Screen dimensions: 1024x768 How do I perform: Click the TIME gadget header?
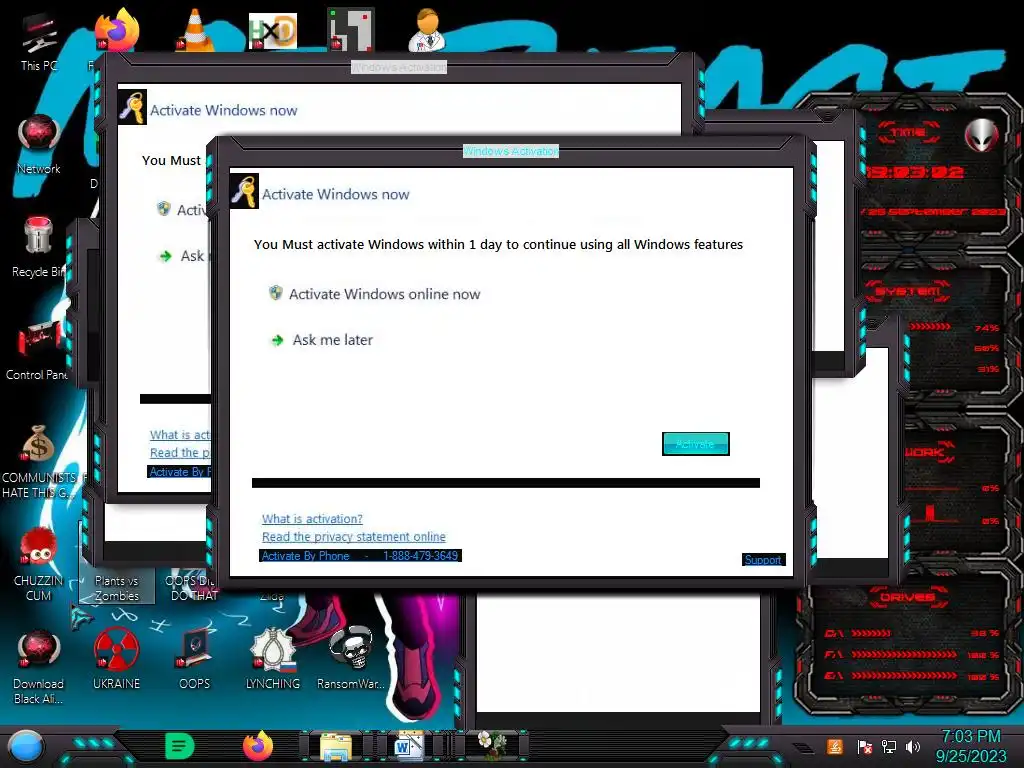click(909, 133)
